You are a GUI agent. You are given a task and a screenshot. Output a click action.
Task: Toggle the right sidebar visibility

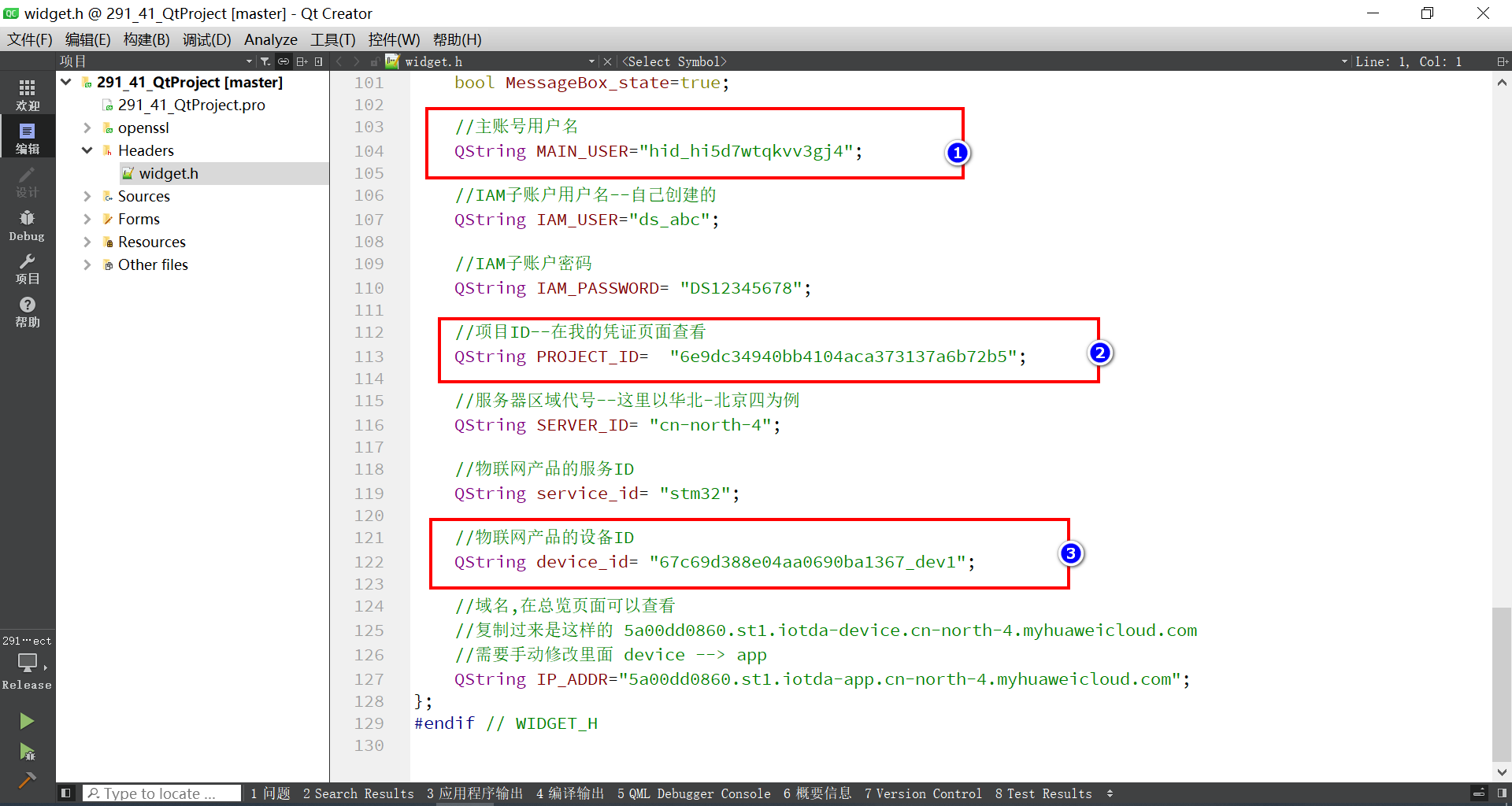tap(1501, 793)
